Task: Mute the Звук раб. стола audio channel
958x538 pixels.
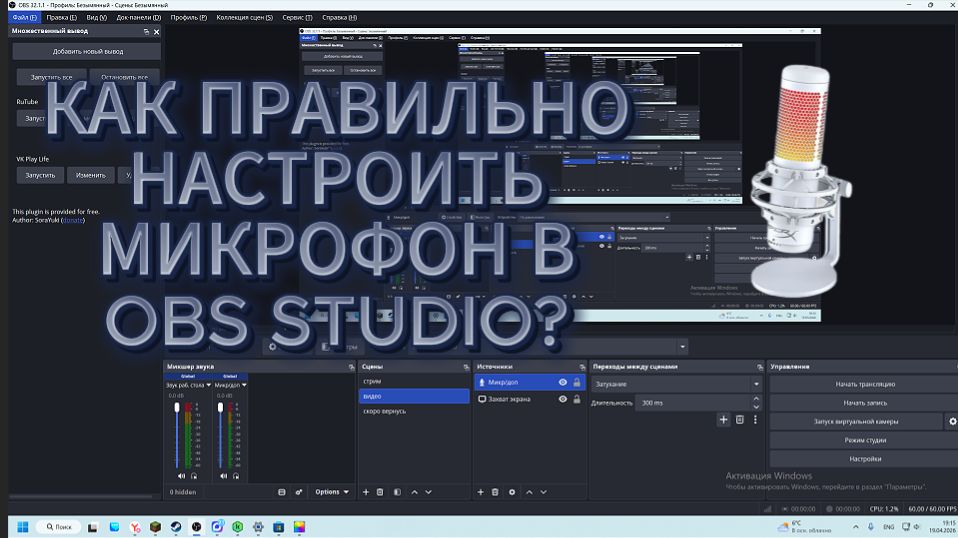Action: (181, 476)
